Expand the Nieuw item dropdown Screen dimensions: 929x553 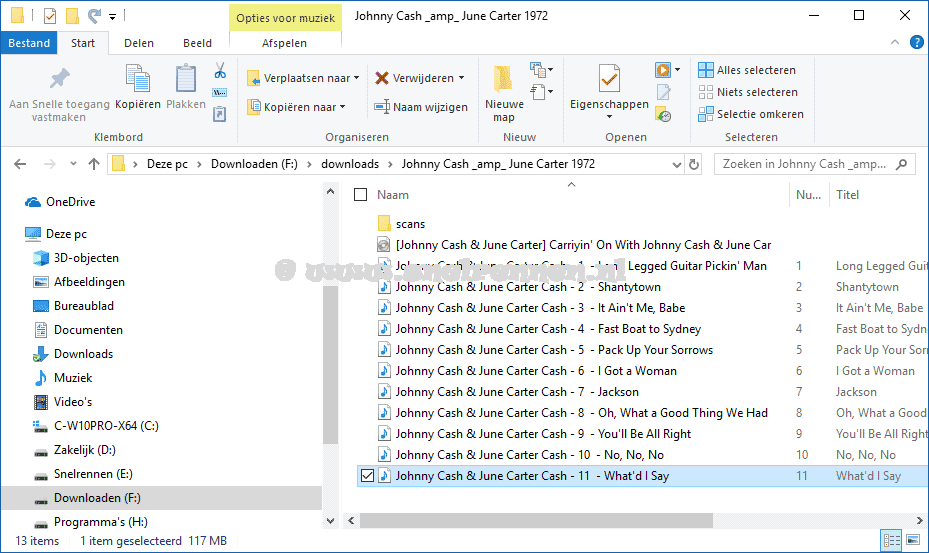pyautogui.click(x=542, y=70)
